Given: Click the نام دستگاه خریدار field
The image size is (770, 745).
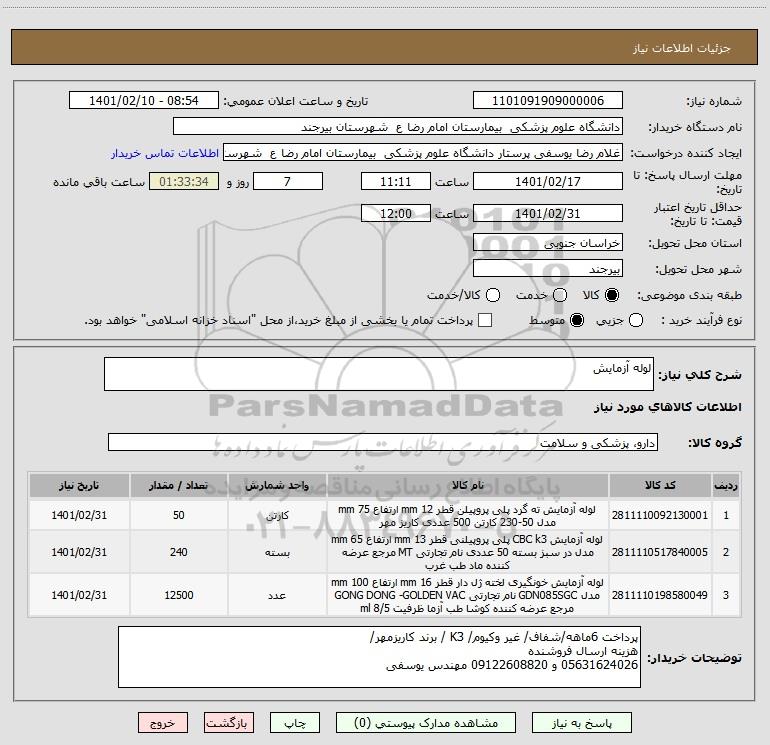Looking at the screenshot, I should pyautogui.click(x=398, y=126).
